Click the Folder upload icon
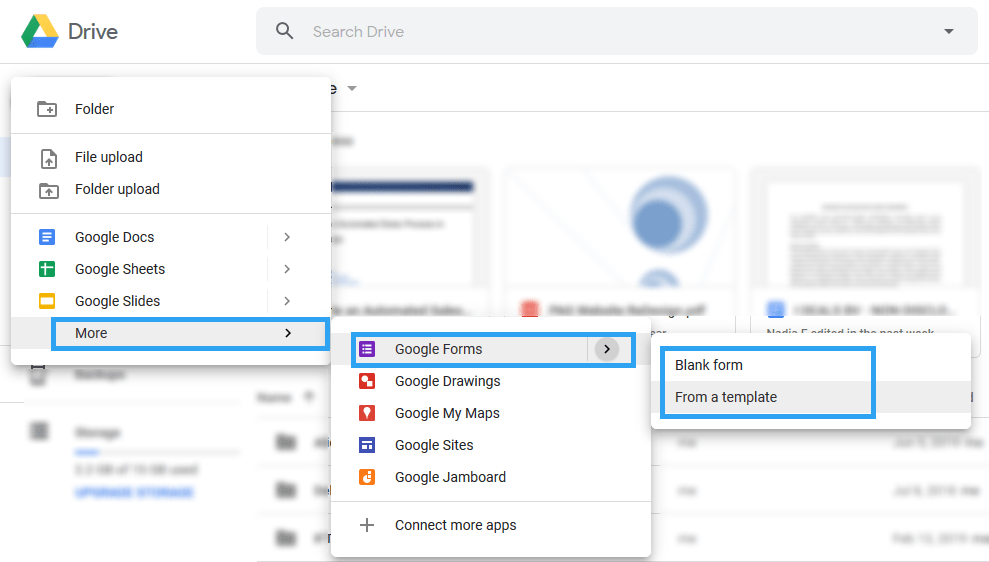This screenshot has height=562, width=989. pos(49,190)
